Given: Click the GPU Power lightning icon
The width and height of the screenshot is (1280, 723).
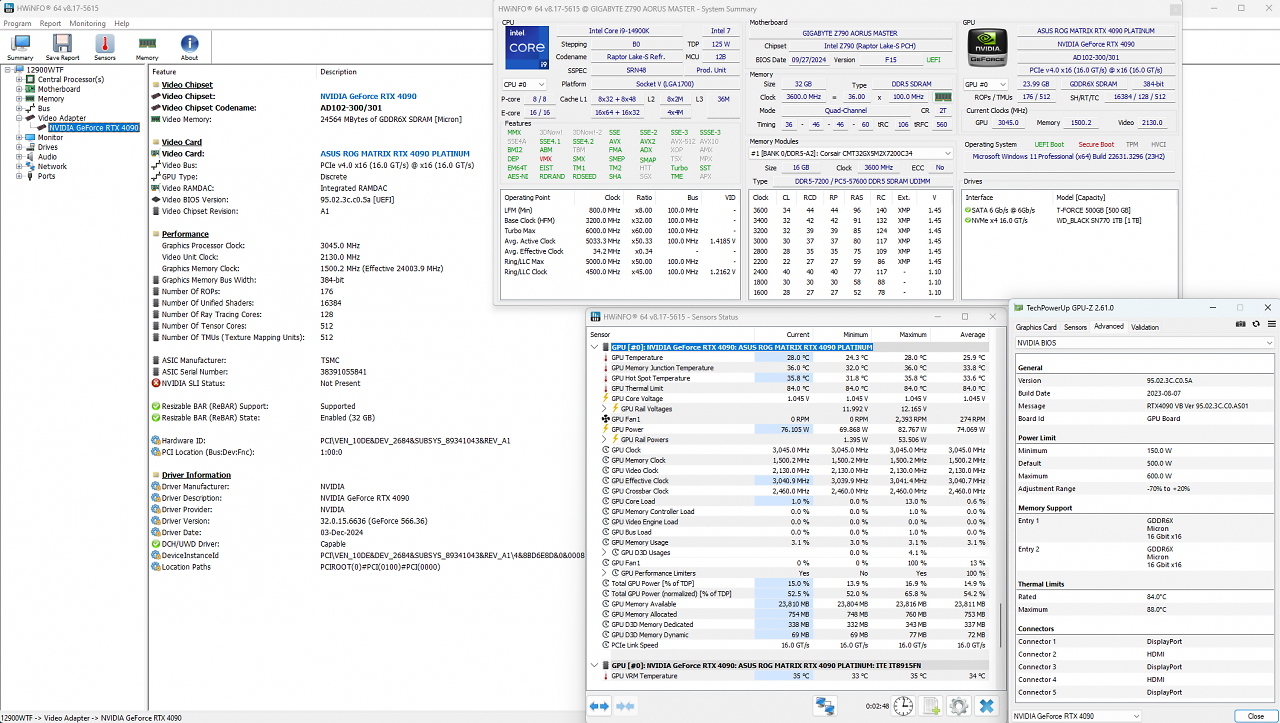Looking at the screenshot, I should pos(605,429).
